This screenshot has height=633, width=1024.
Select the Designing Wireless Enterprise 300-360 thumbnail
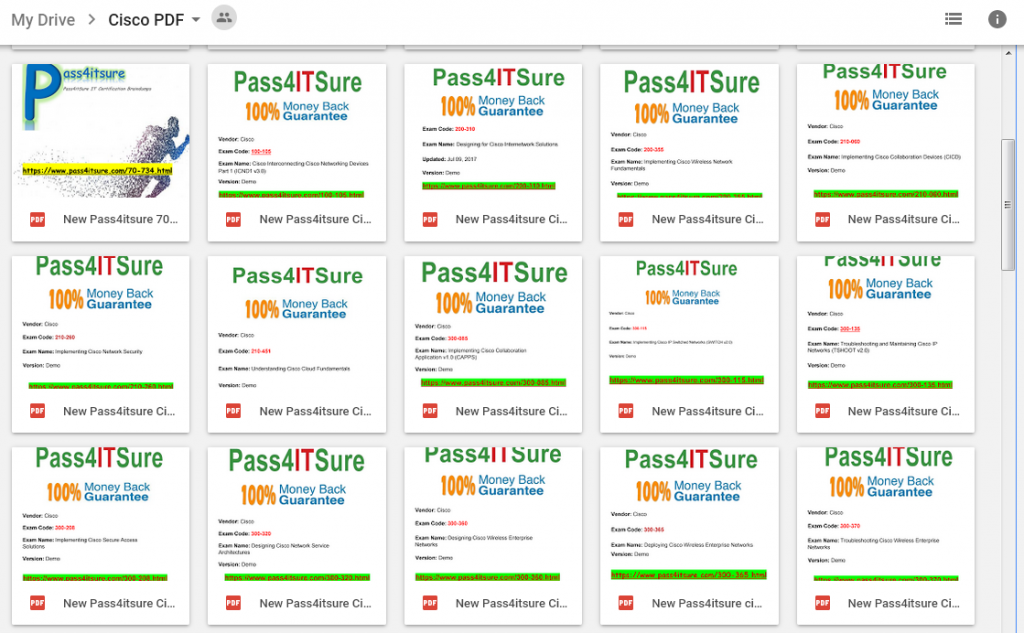(493, 515)
